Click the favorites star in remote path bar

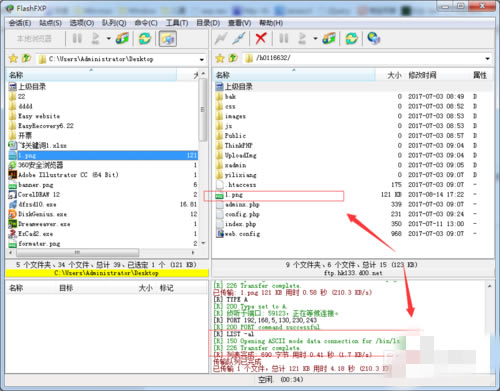[x=220, y=59]
